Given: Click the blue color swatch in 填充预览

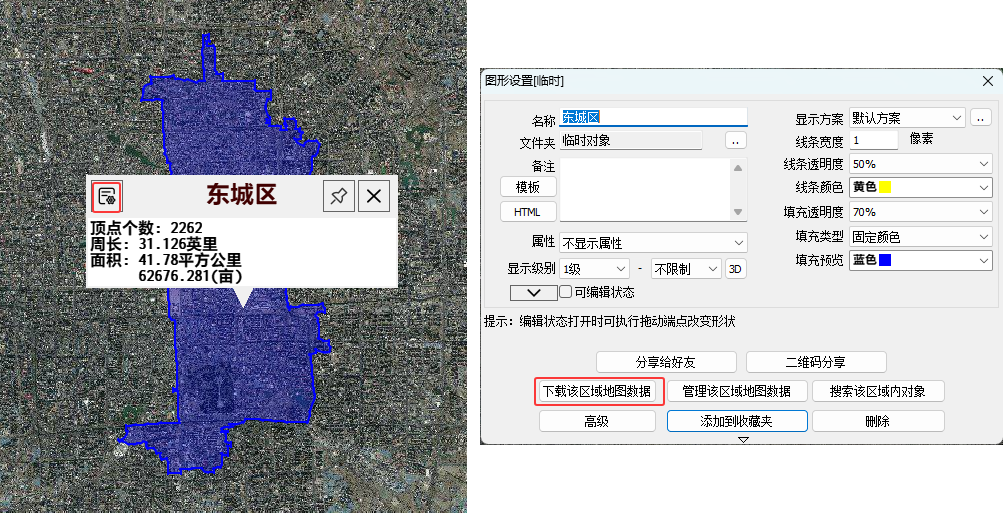Looking at the screenshot, I should pyautogui.click(x=885, y=260).
